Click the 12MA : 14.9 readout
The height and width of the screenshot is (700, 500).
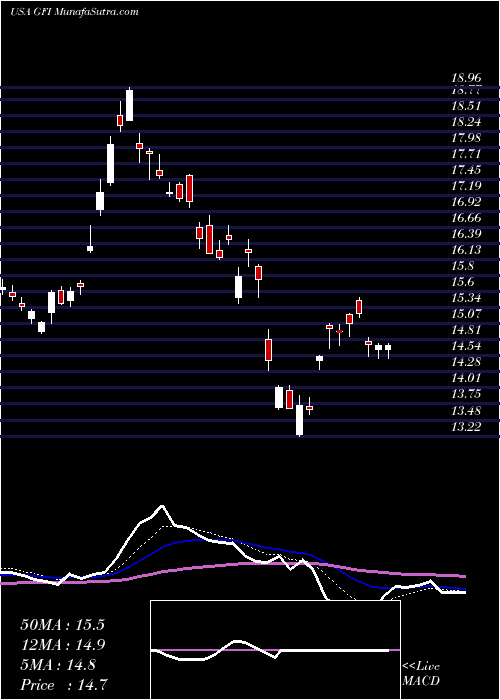pos(62,645)
